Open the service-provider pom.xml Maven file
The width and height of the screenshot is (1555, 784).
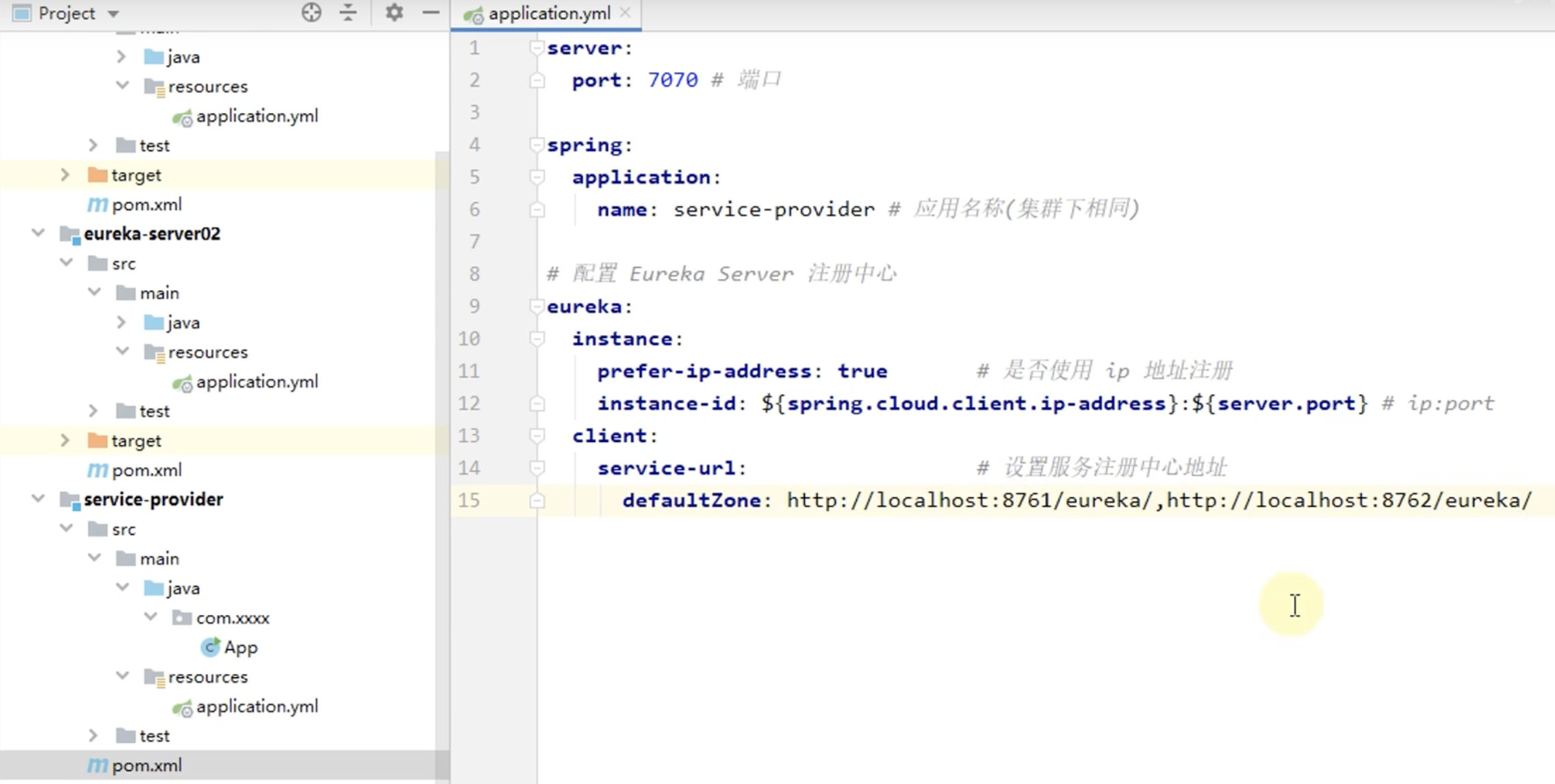click(x=146, y=766)
